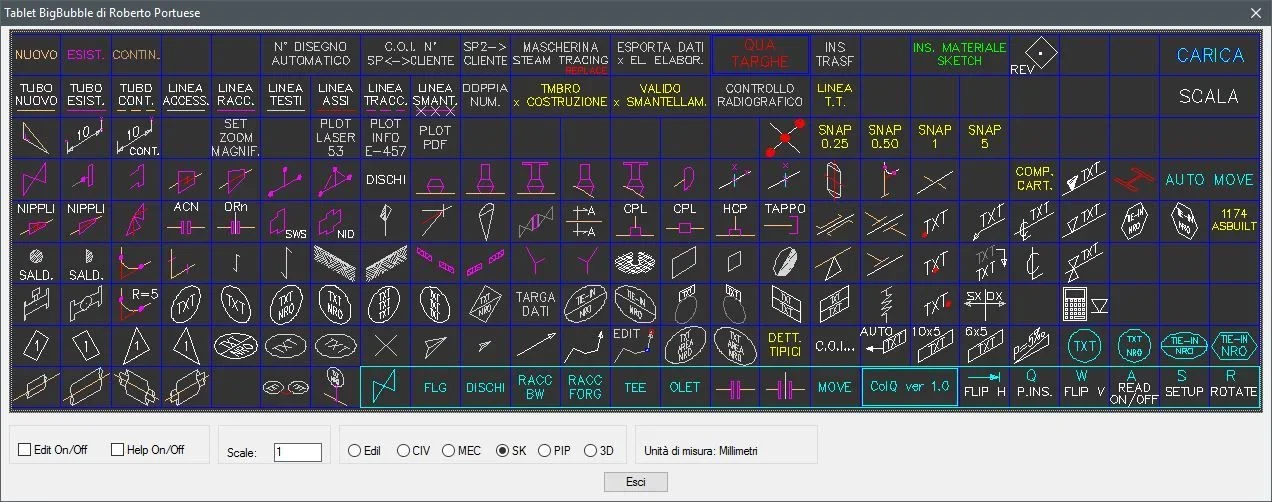Screen dimensions: 1272x502
Task: Select the SWS symbol icon
Action: (x=286, y=219)
